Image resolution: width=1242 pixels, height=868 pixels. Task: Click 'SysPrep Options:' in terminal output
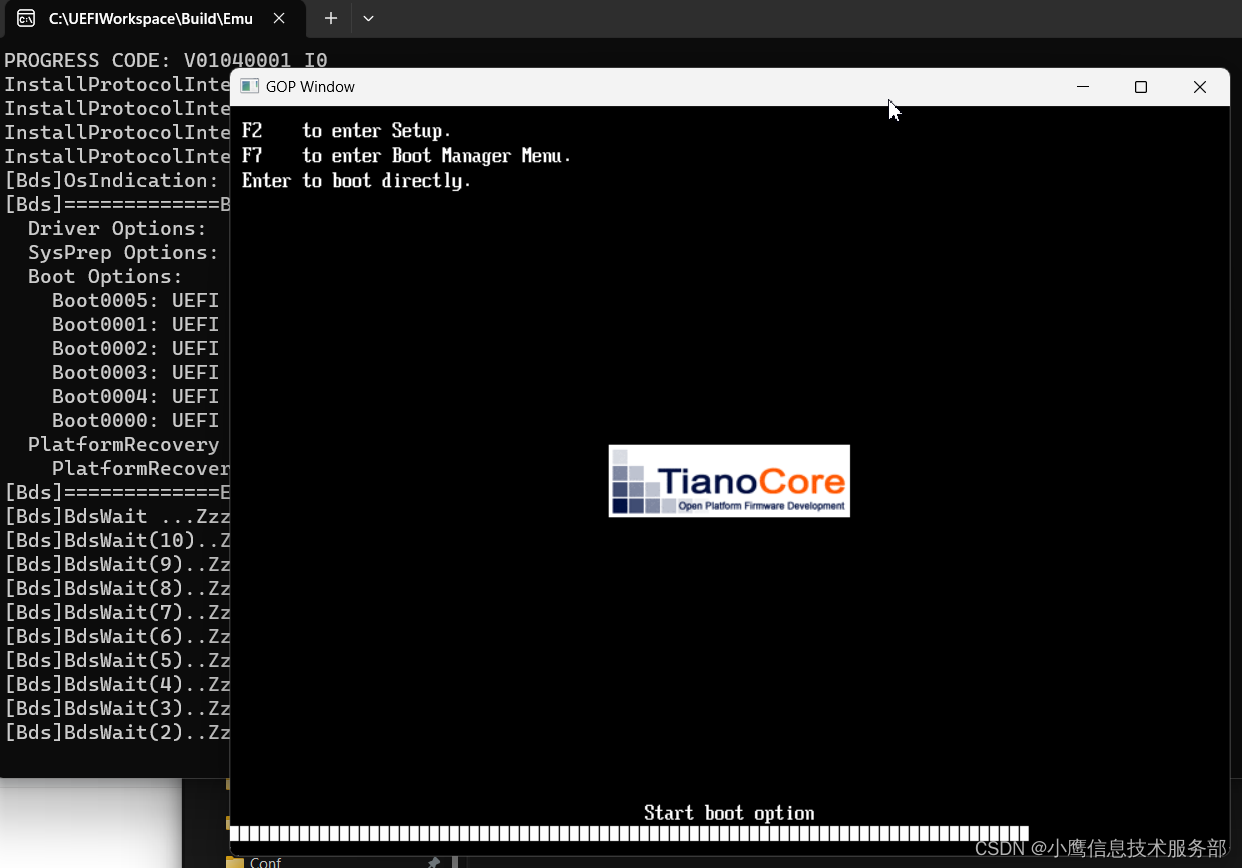point(123,252)
